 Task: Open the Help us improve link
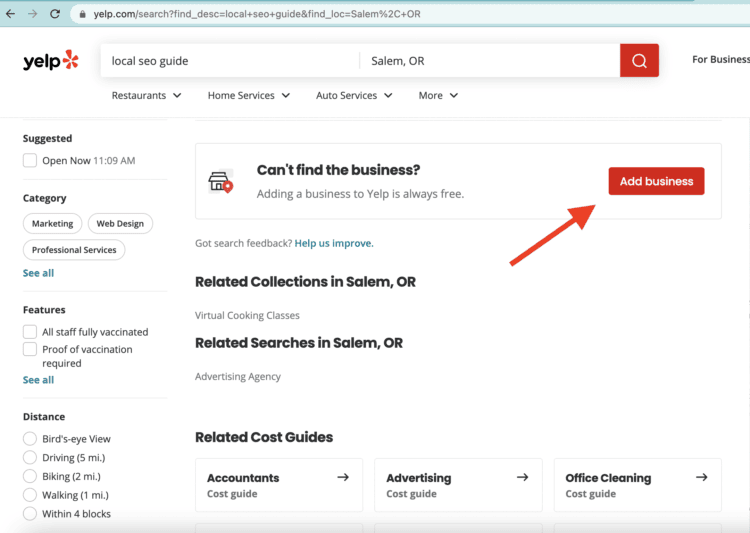334,243
